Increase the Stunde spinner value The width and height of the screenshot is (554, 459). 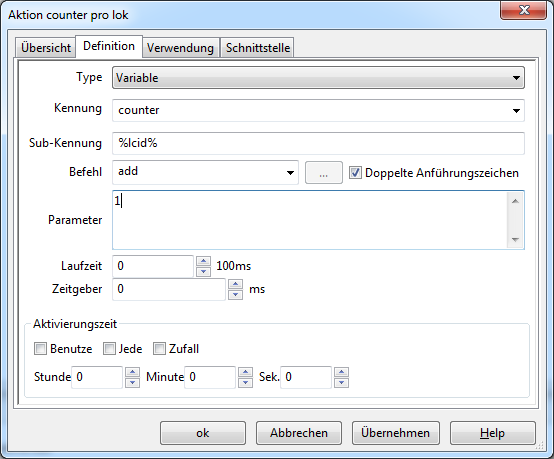click(x=132, y=372)
